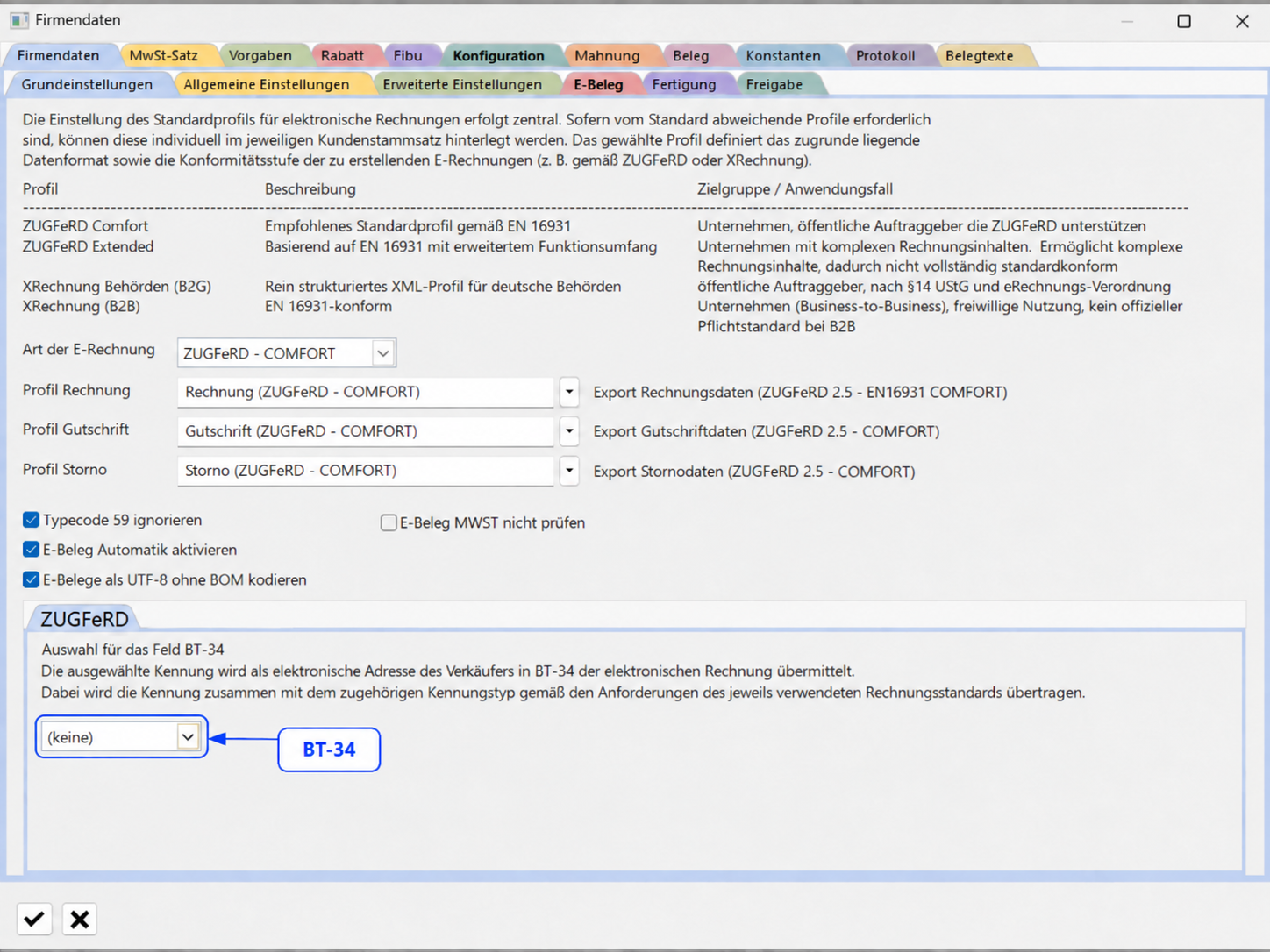Confirm settings with the checkmark button
Image resolution: width=1270 pixels, height=952 pixels.
pyautogui.click(x=34, y=919)
